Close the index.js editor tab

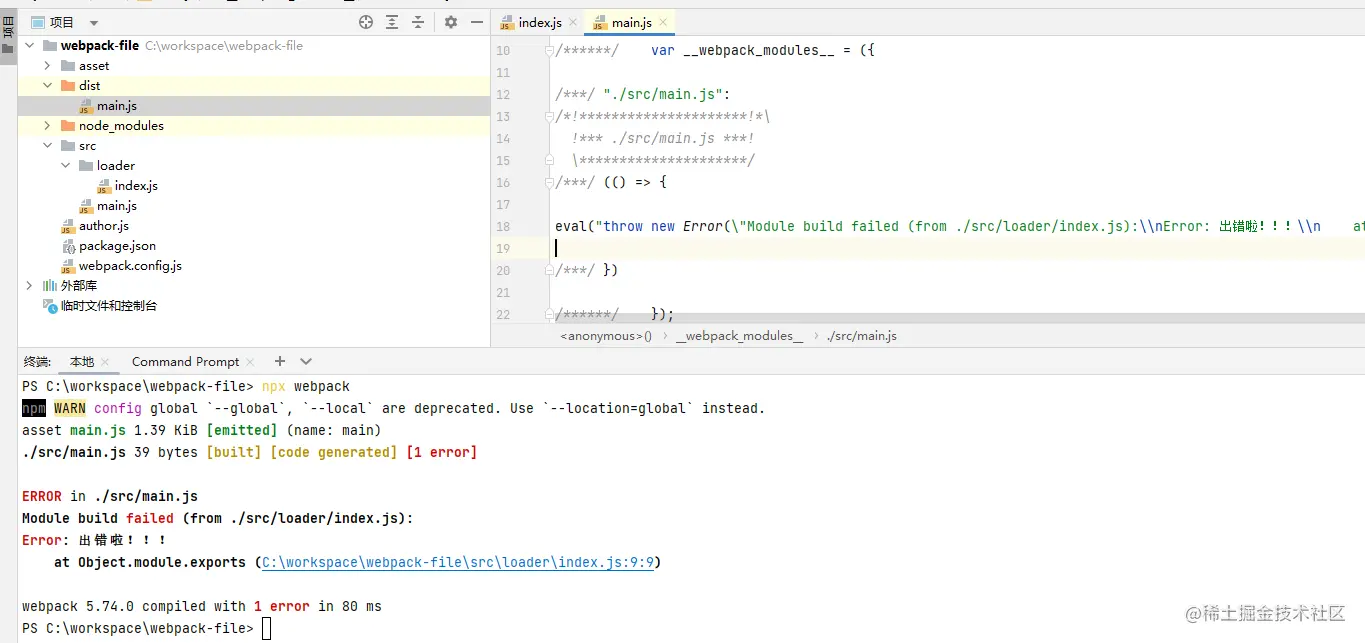point(572,23)
